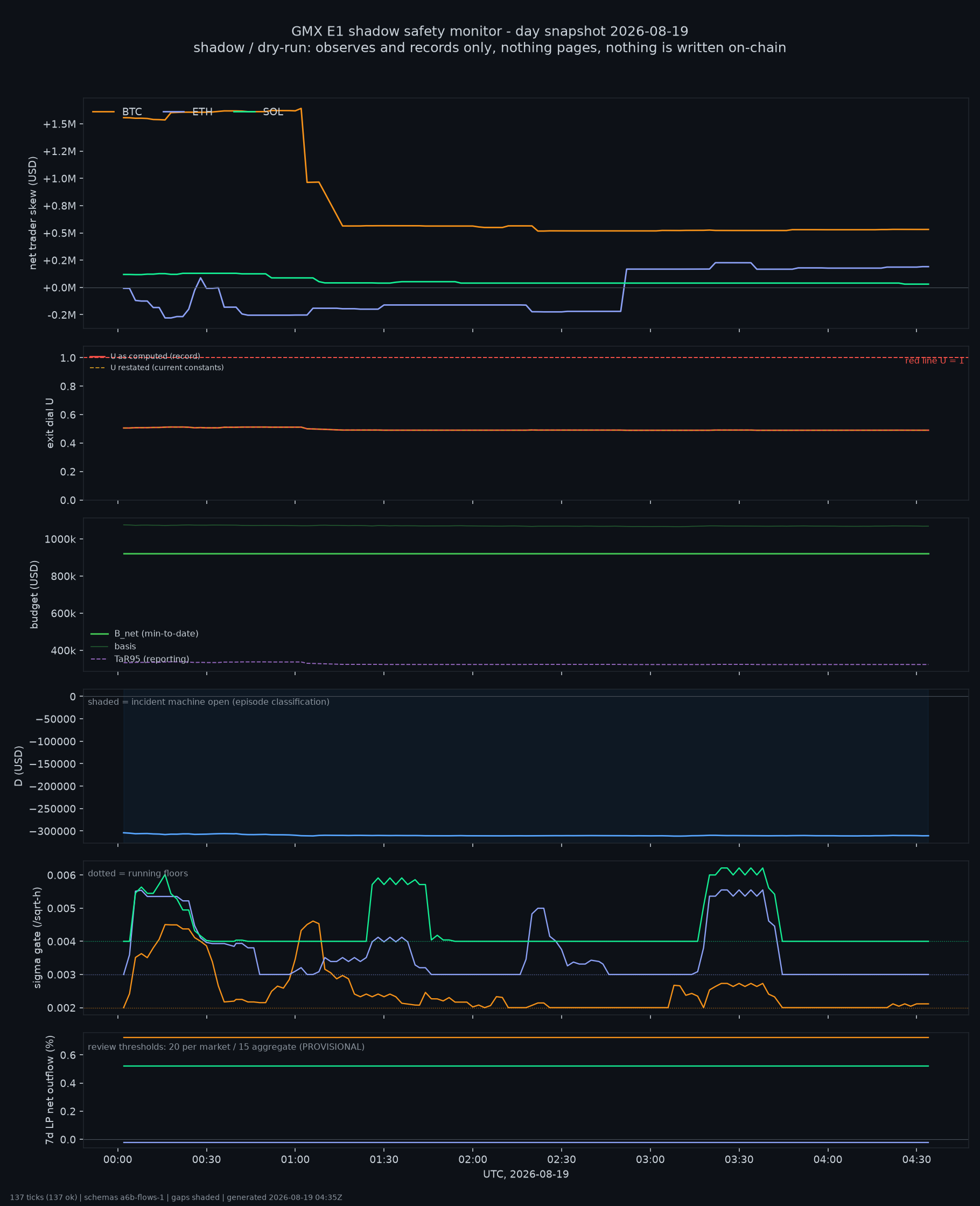Click the "+1.0M" tick label
This screenshot has height=1206, width=980.
coord(59,179)
